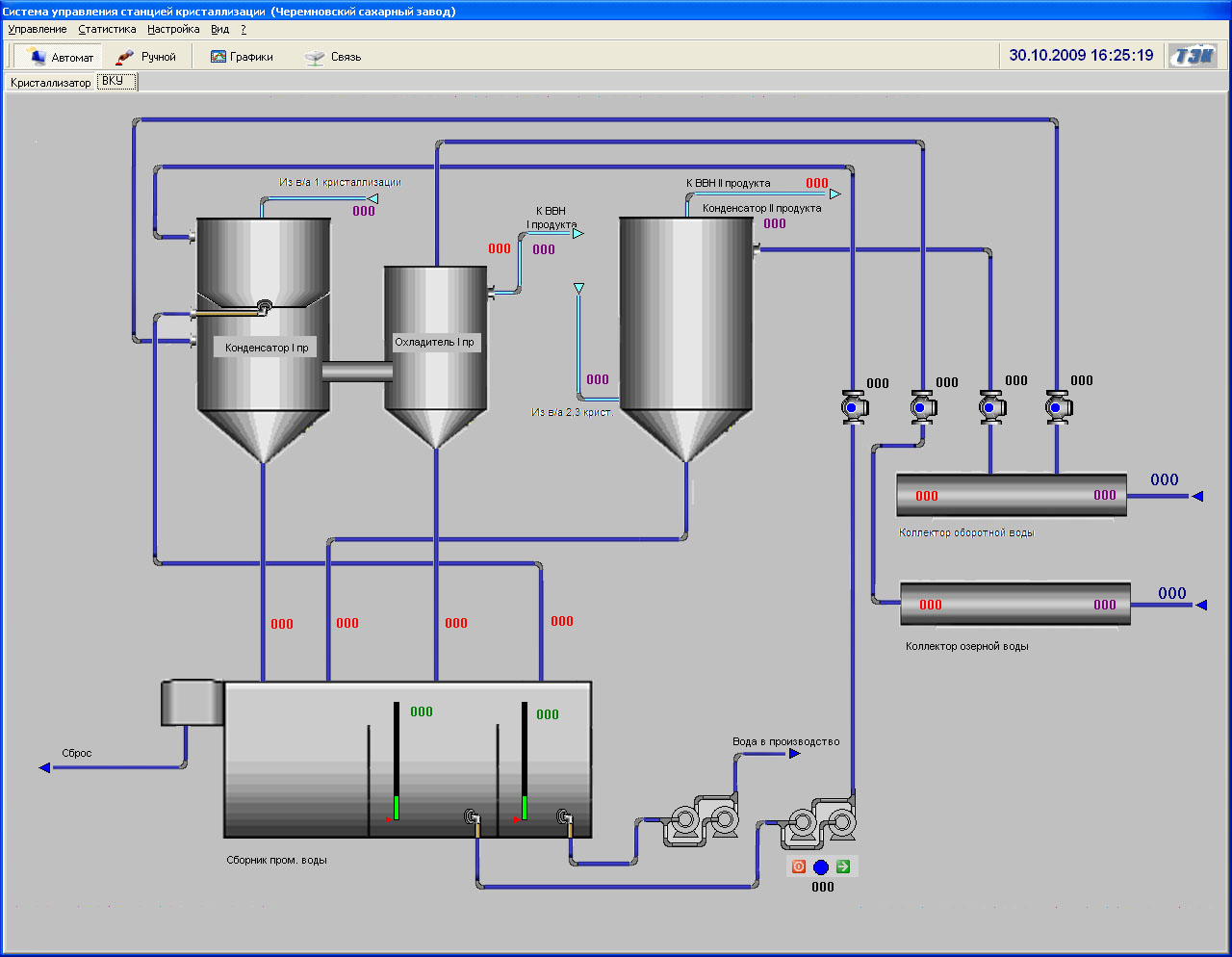Open the ? help menu

coord(244,29)
